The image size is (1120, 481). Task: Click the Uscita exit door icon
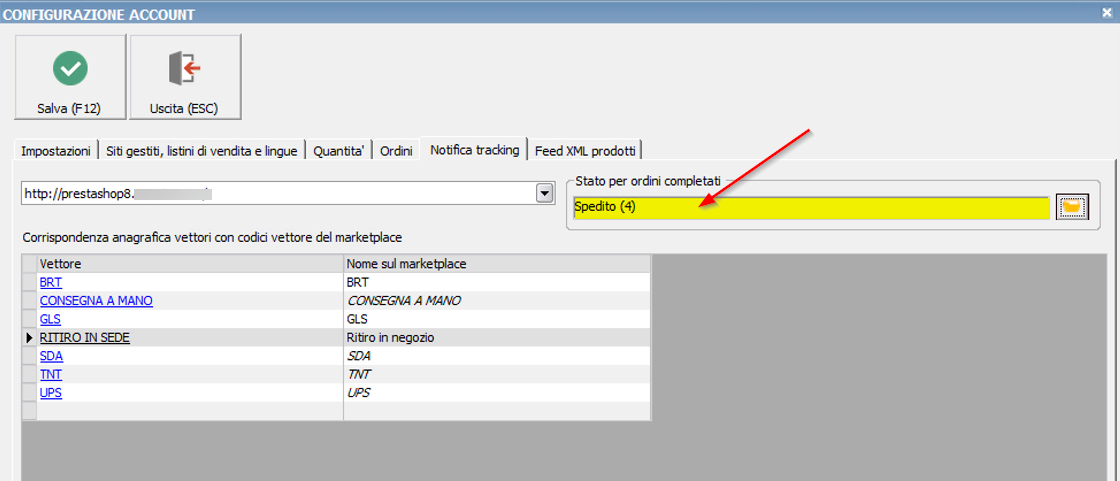click(x=184, y=68)
